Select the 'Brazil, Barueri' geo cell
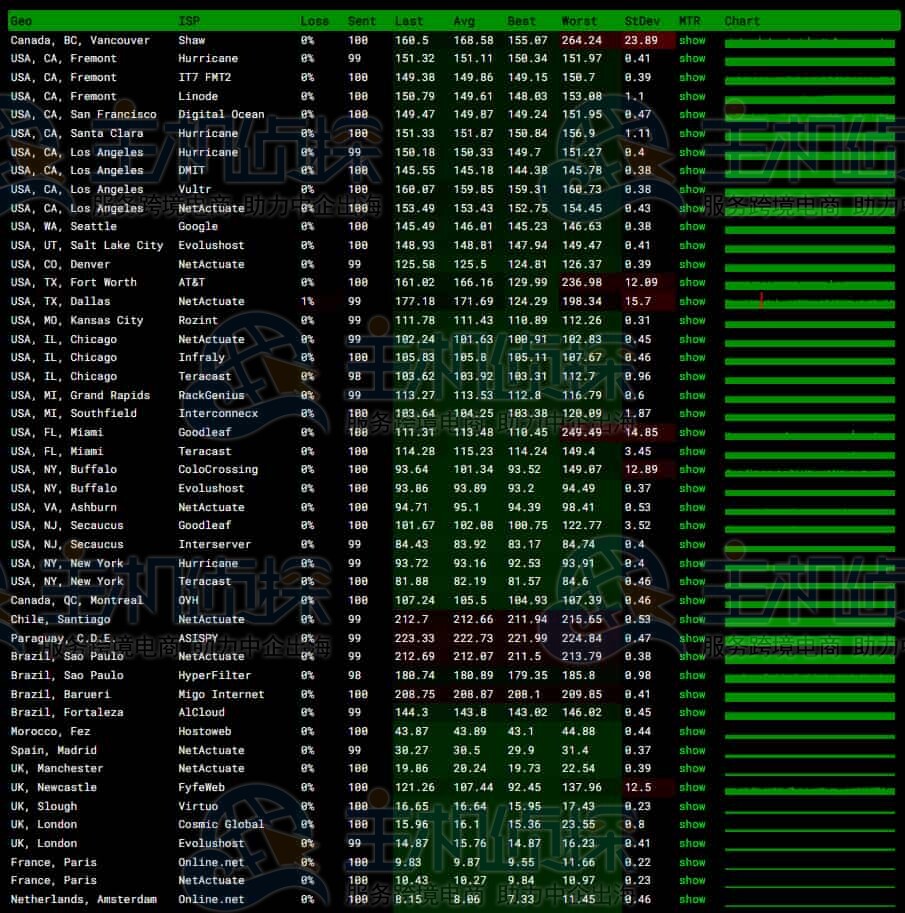Viewport: 905px width, 913px height. 61,694
